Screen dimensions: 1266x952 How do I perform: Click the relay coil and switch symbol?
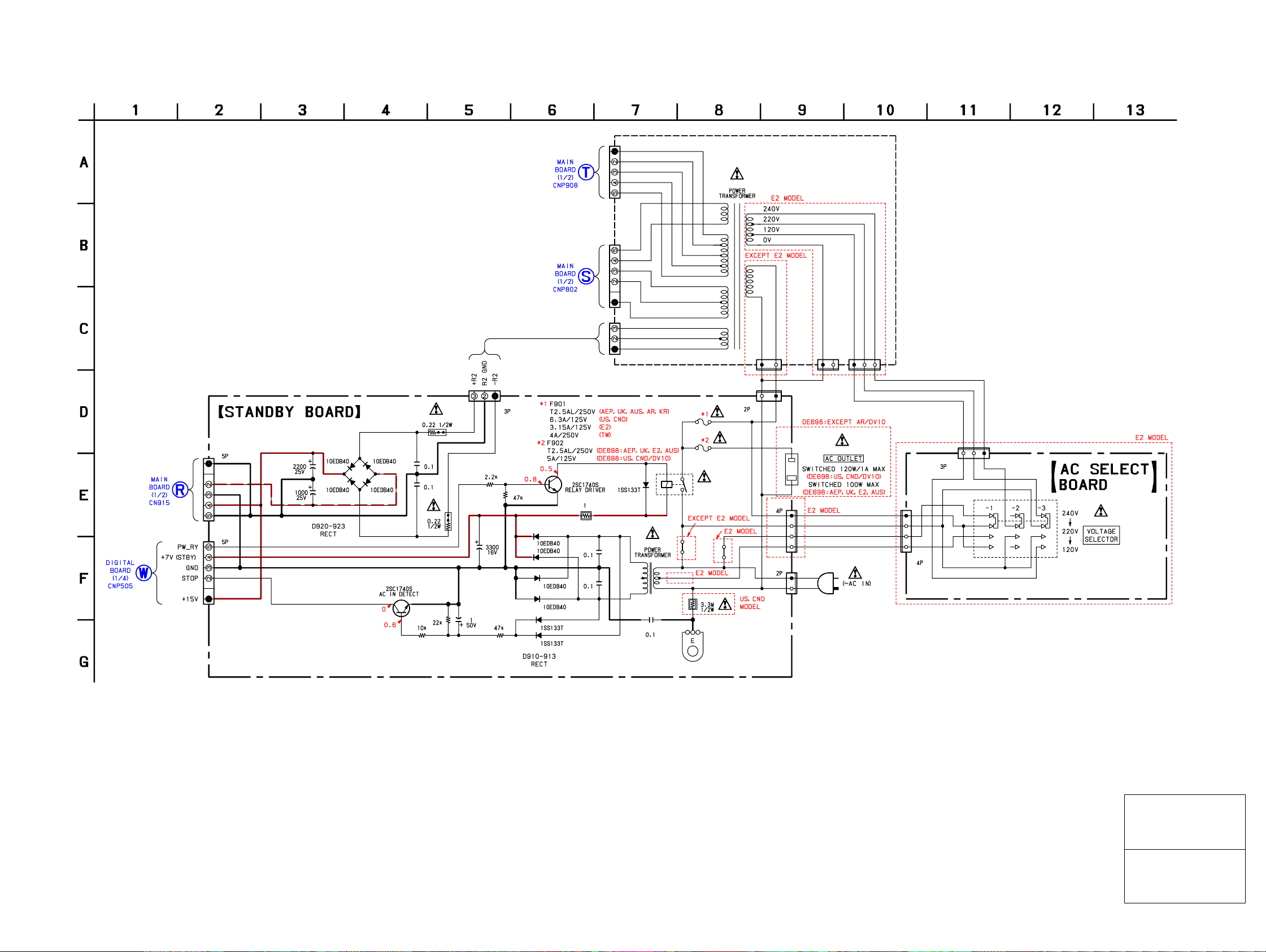point(674,484)
